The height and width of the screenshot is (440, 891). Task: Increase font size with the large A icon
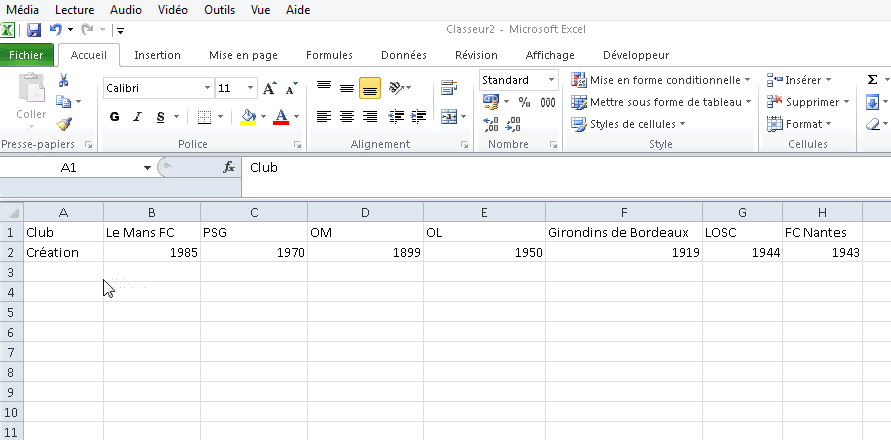point(269,88)
